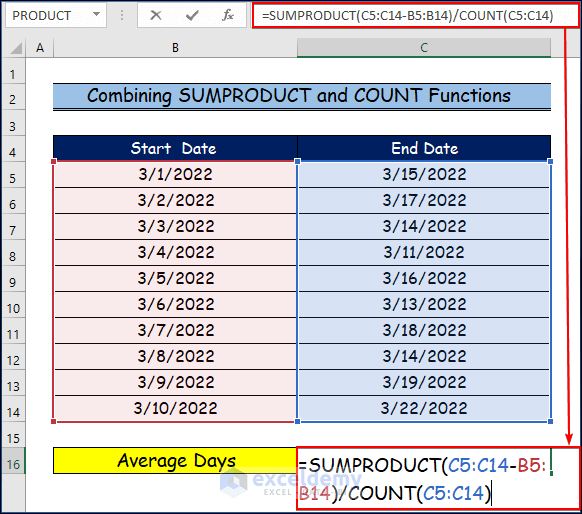Select end date 3/14/2022 in row 7
The width and height of the screenshot is (582, 514).
point(424,226)
